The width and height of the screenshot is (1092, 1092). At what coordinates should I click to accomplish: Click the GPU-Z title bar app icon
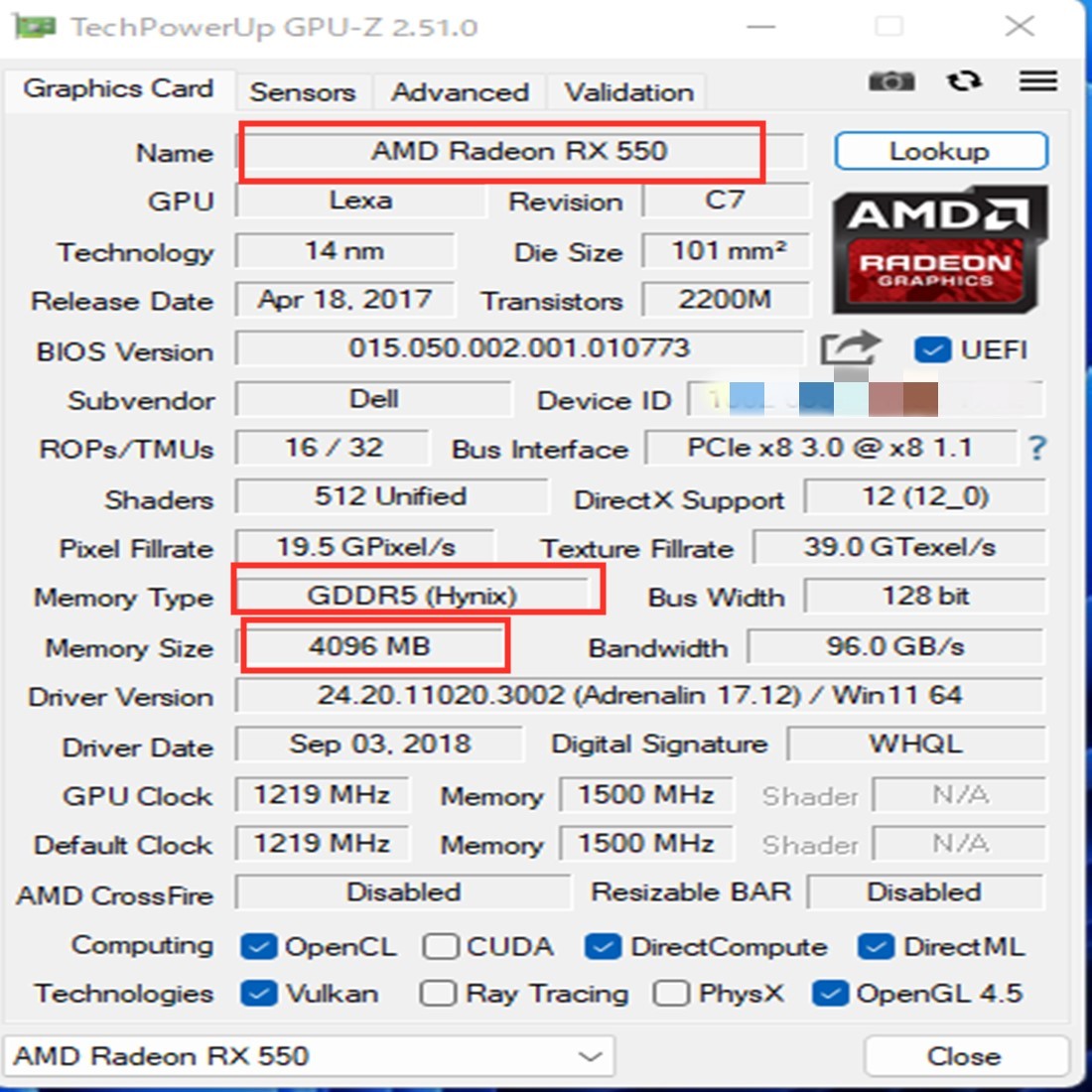pyautogui.click(x=35, y=27)
